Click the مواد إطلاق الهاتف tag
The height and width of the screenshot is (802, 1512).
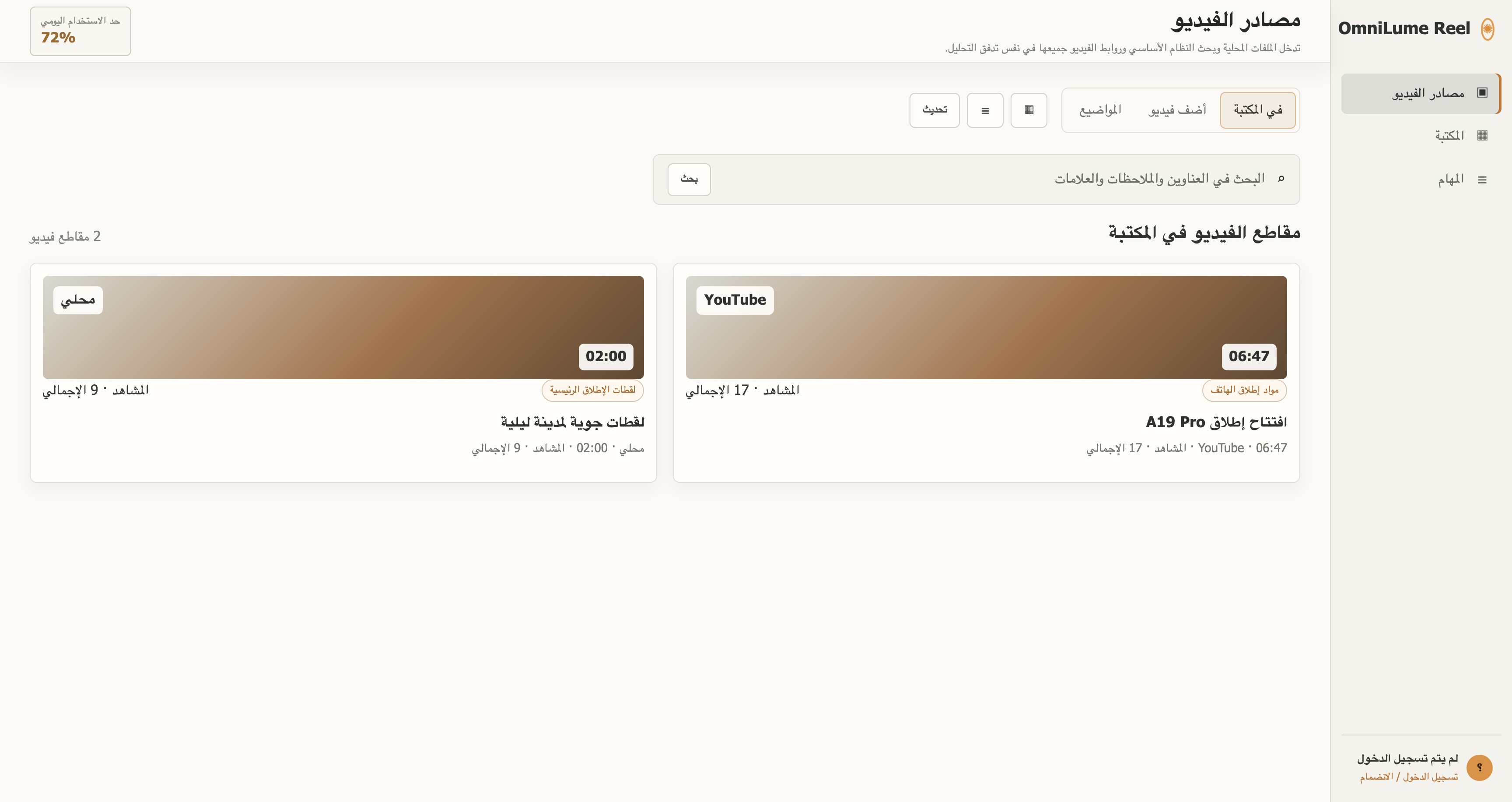[x=1244, y=390]
